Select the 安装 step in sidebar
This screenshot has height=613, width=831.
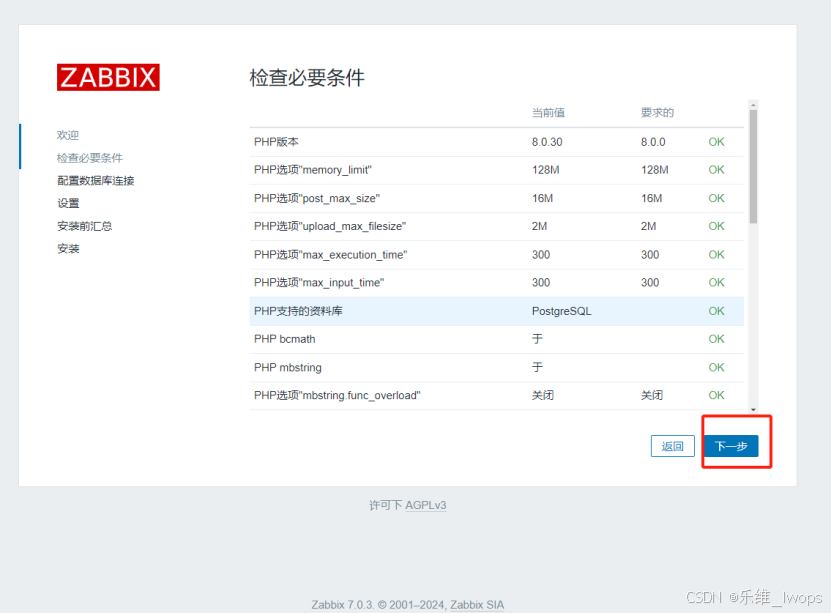[x=68, y=248]
